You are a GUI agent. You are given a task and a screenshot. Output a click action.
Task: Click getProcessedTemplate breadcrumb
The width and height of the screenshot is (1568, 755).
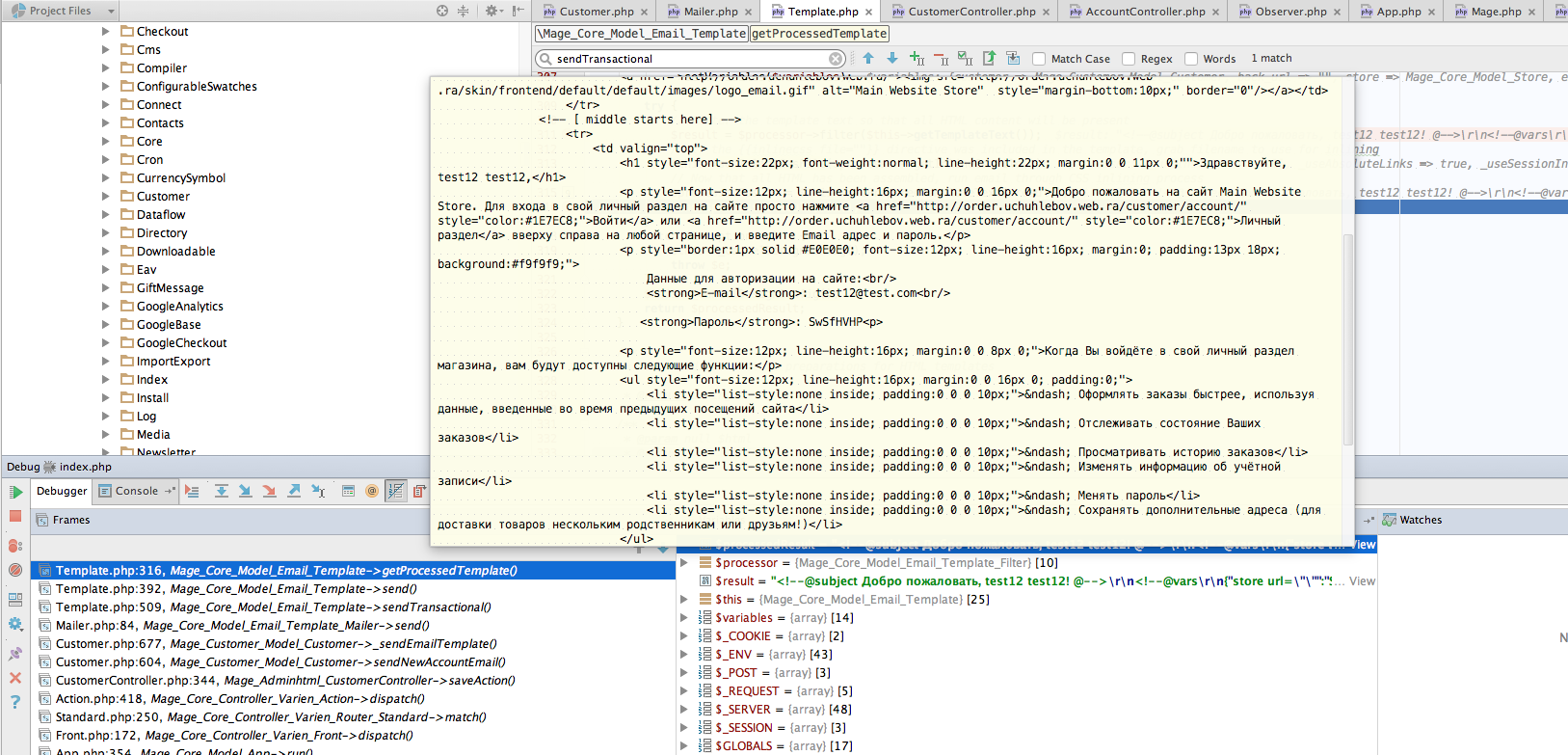coord(819,34)
